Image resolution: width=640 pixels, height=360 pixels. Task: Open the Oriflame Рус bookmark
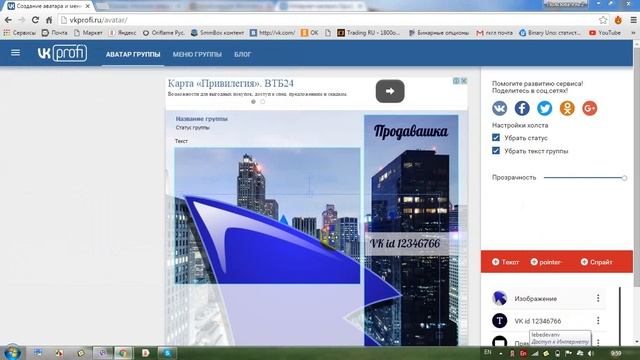[163, 33]
